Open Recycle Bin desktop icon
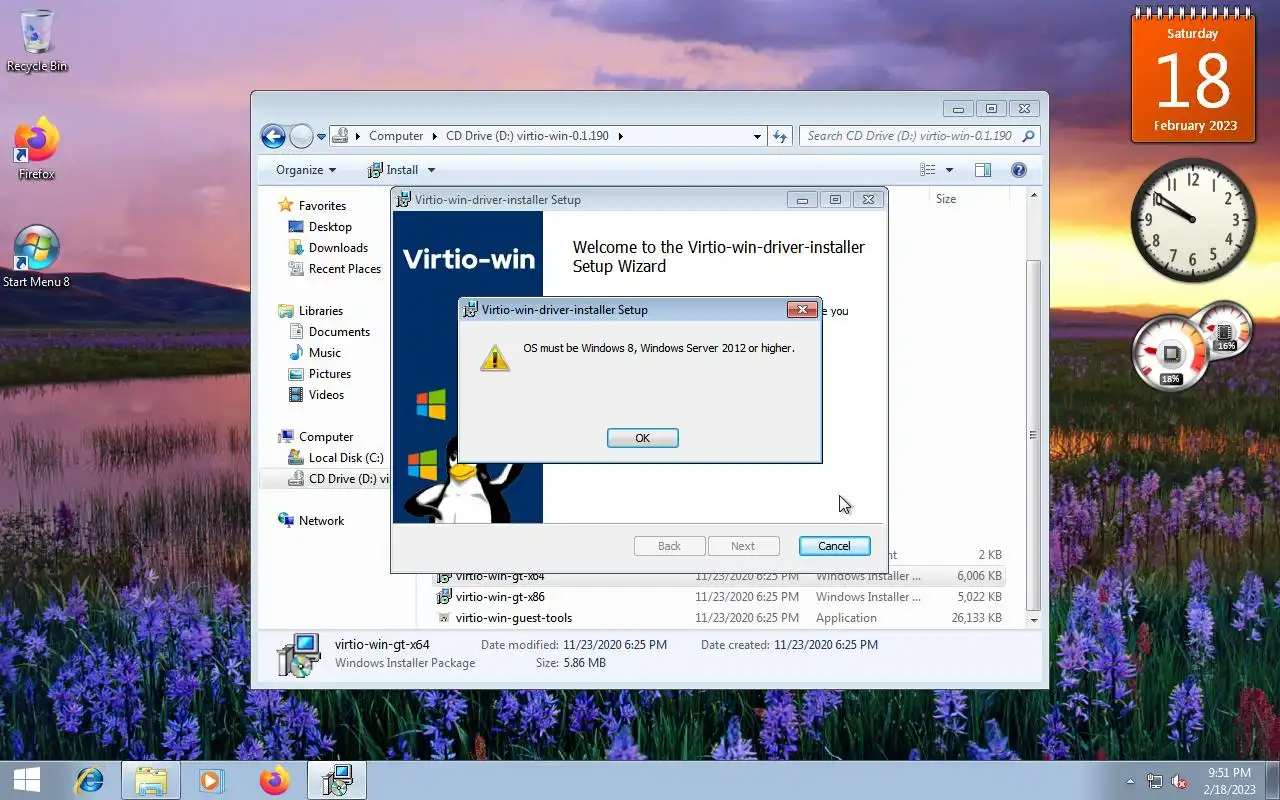 pos(37,42)
